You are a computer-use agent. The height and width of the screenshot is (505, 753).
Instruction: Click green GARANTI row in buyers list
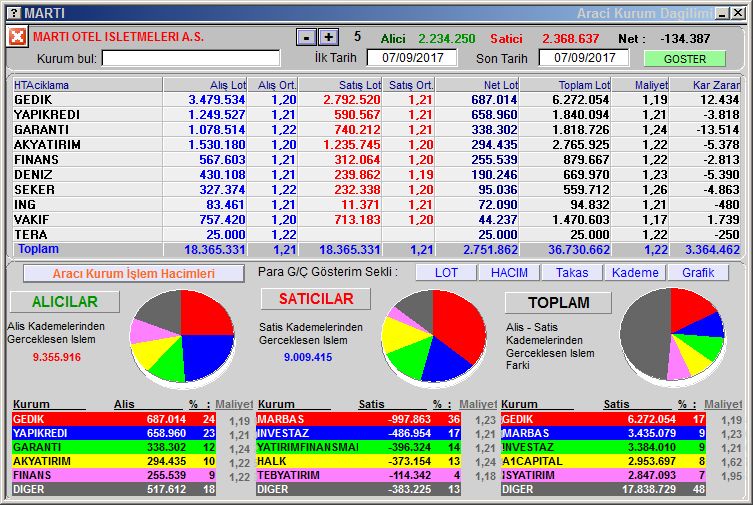tap(114, 447)
